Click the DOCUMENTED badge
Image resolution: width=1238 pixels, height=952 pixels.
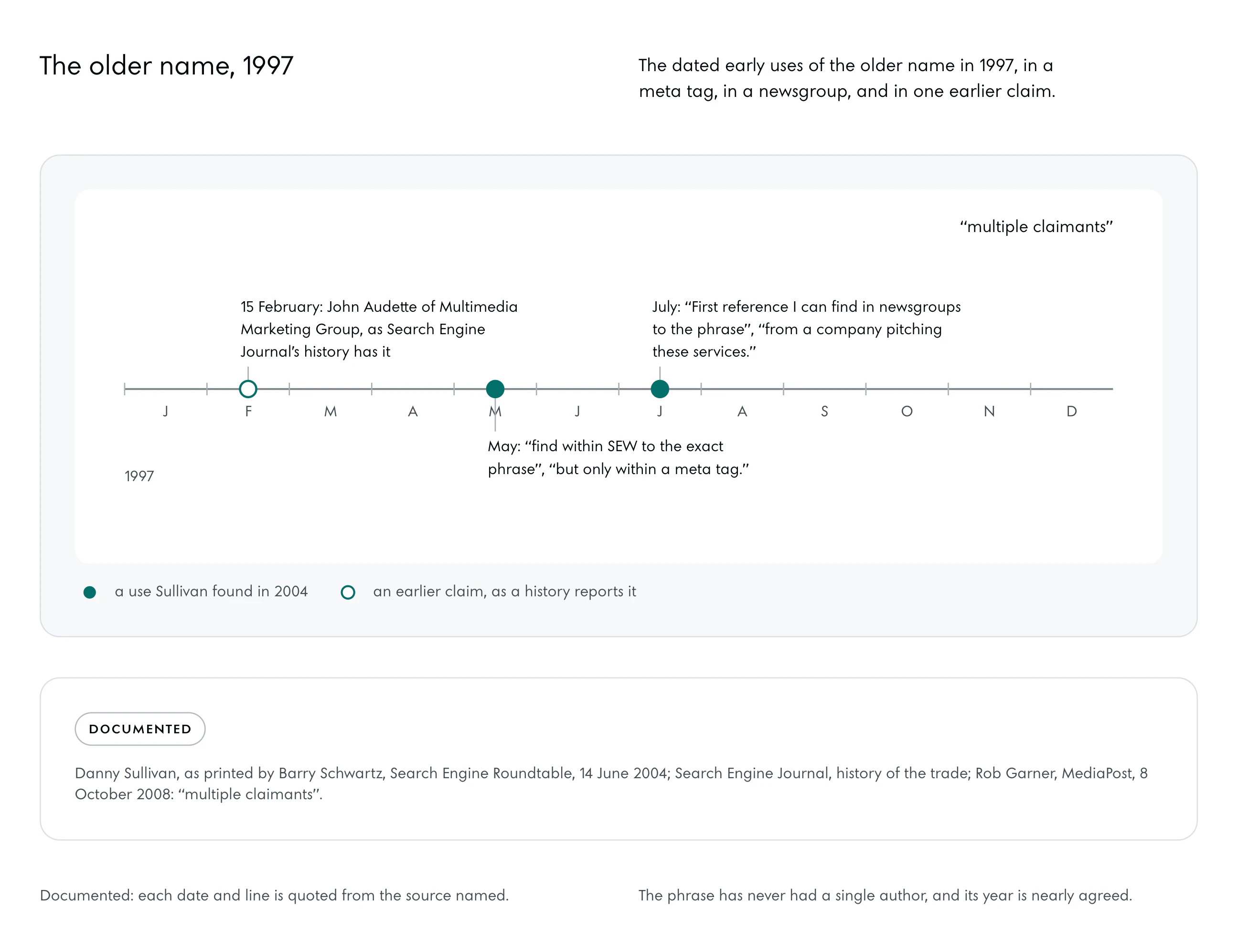(140, 729)
